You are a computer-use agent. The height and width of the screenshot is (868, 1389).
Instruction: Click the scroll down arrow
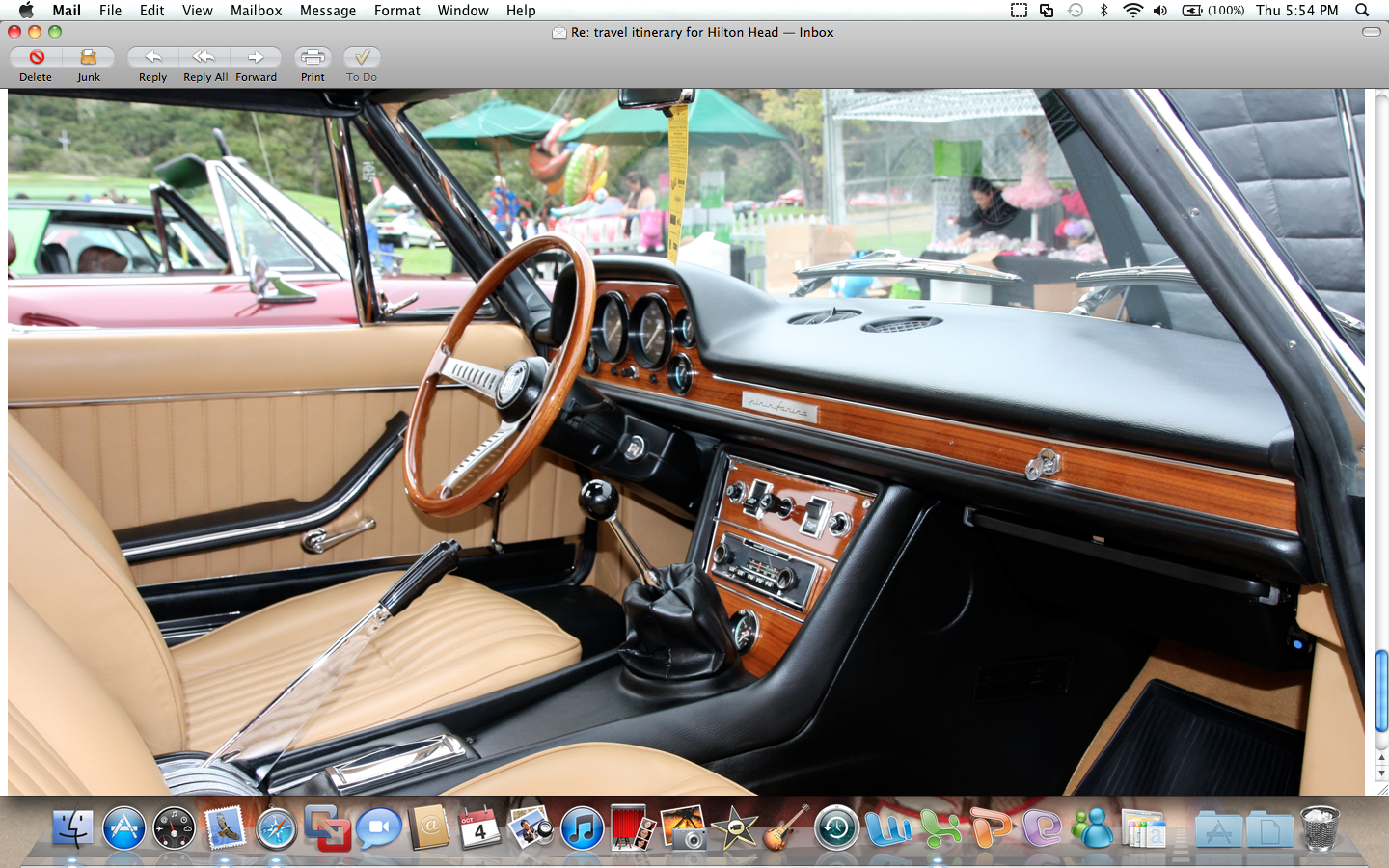(1381, 773)
